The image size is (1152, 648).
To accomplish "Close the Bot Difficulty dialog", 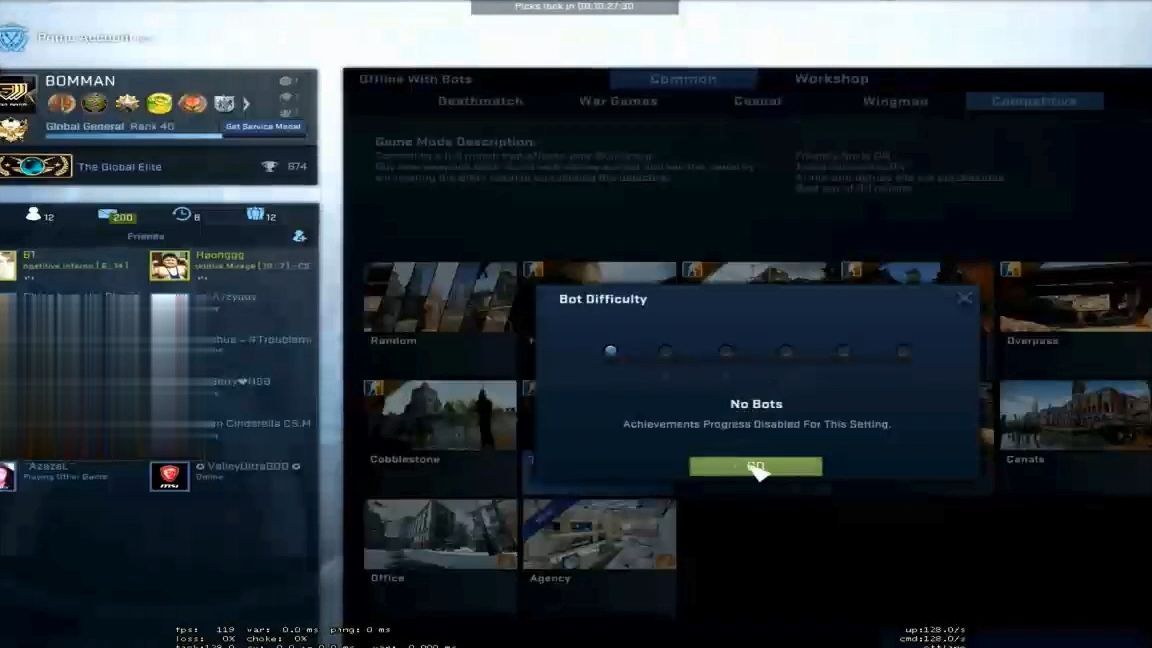I will (964, 298).
